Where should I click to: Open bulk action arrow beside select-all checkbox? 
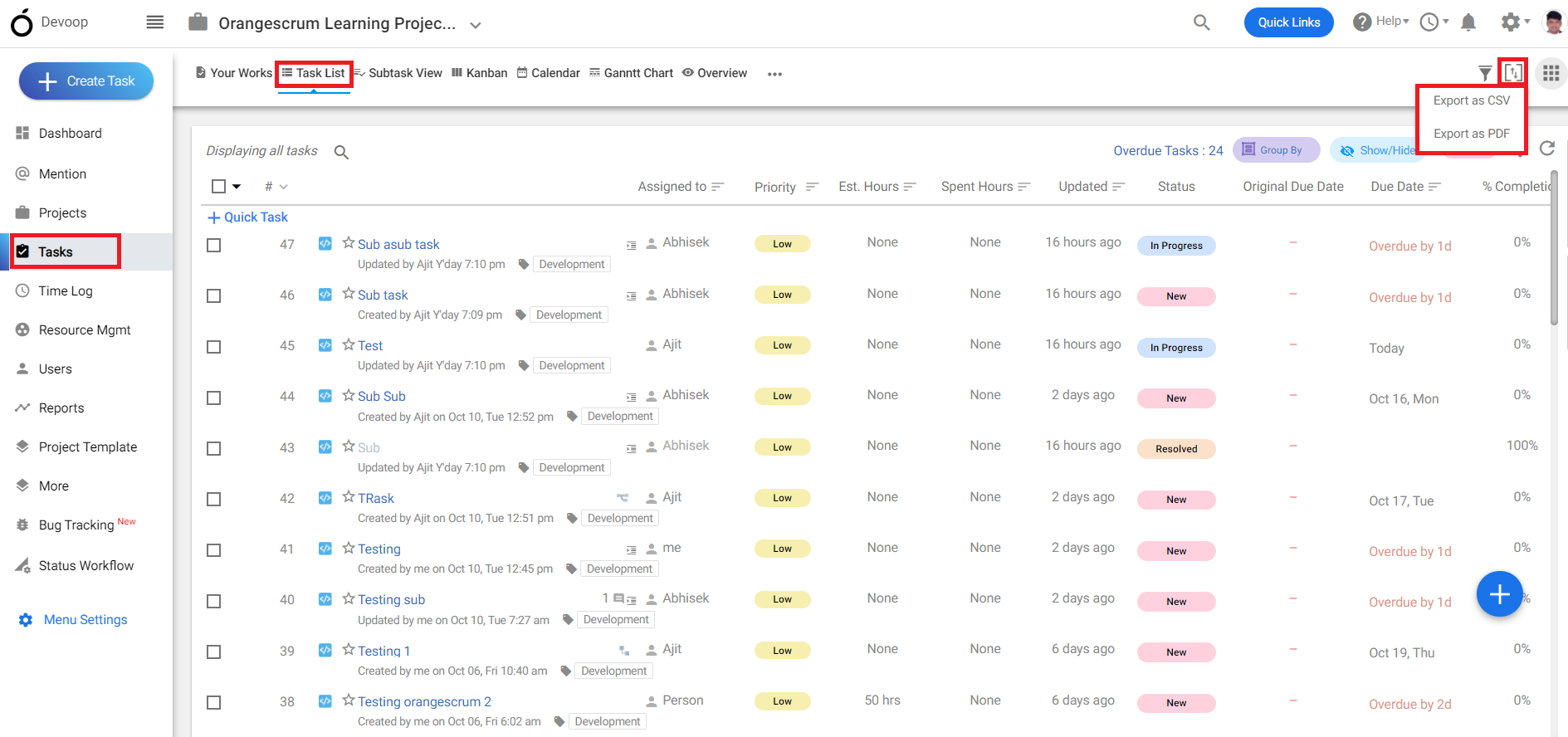(x=237, y=187)
